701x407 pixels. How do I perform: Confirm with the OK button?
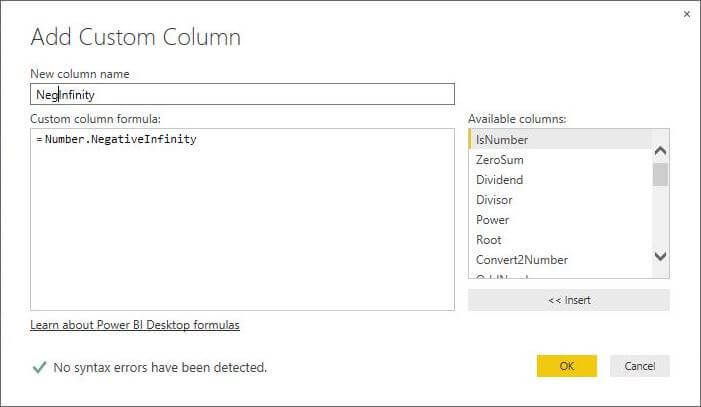[566, 366]
